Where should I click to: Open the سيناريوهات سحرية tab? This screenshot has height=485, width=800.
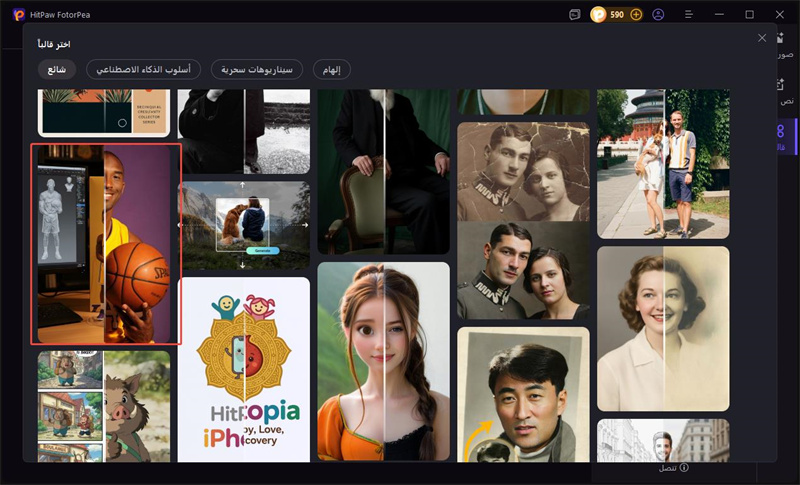257,69
